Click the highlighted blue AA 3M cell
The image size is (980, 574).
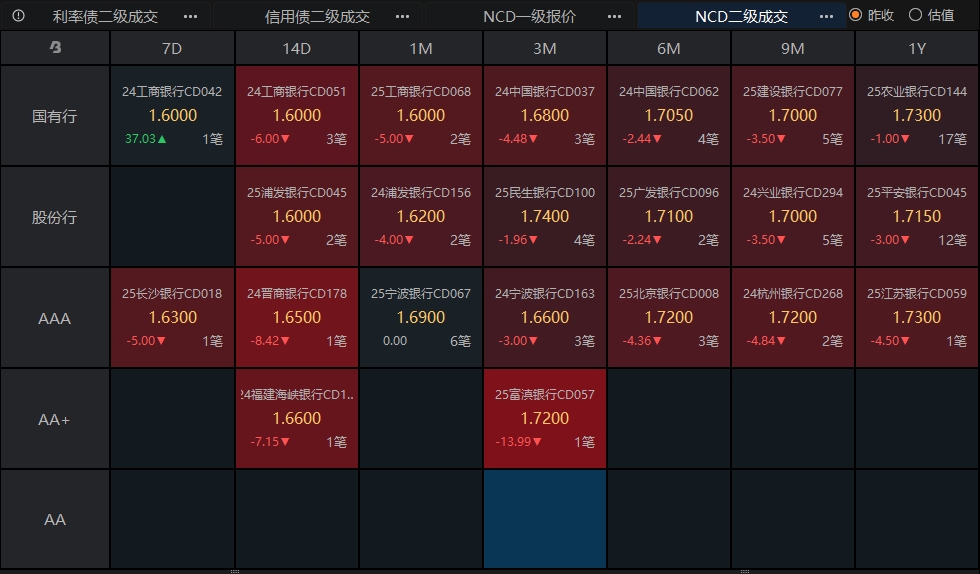tap(544, 520)
